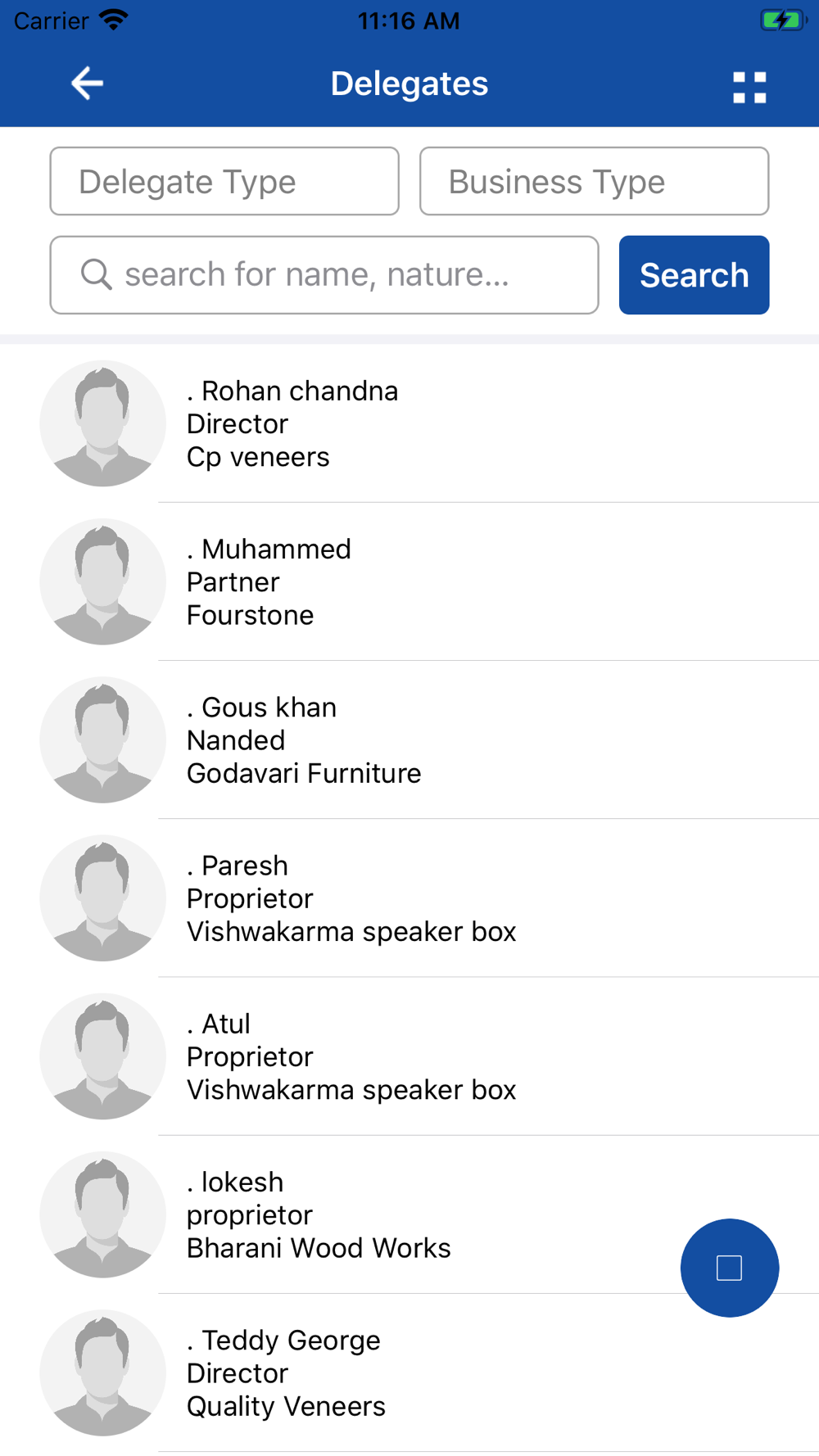Viewport: 819px width, 1456px height.
Task: Open Paresh delegate entry
Action: point(409,898)
